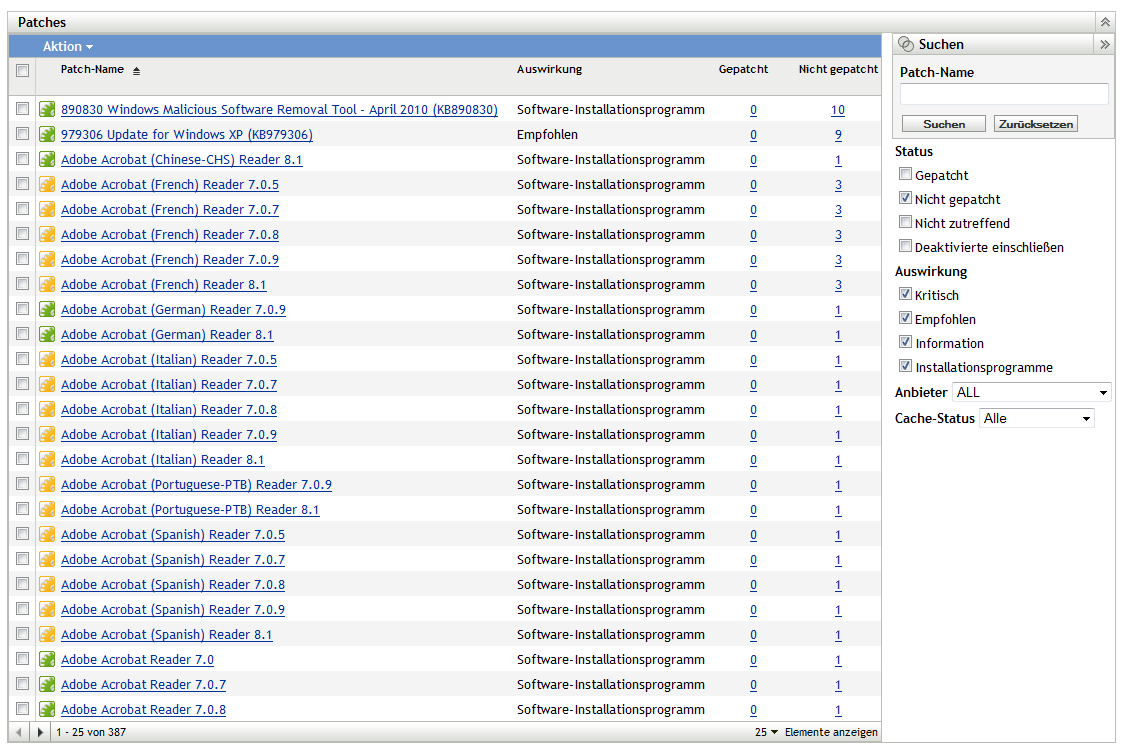Open the Aktion dropdown menu
1124x754 pixels.
click(67, 47)
